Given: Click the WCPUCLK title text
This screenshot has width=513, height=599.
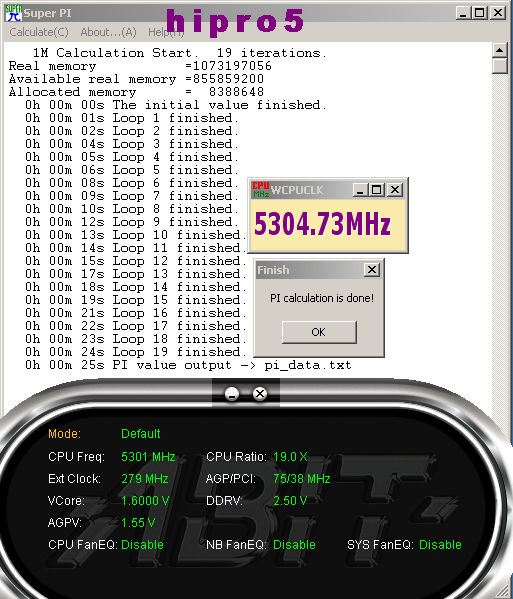Looking at the screenshot, I should (x=297, y=190).
